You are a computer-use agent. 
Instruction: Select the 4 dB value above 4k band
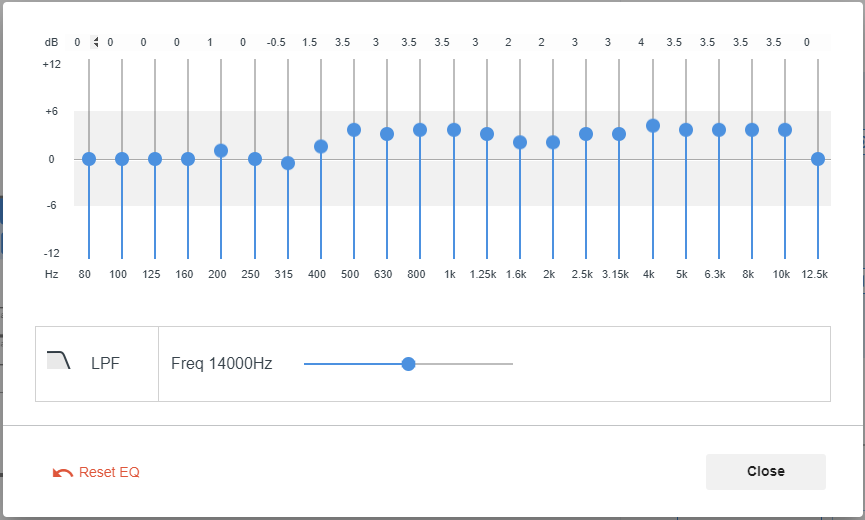coord(641,42)
